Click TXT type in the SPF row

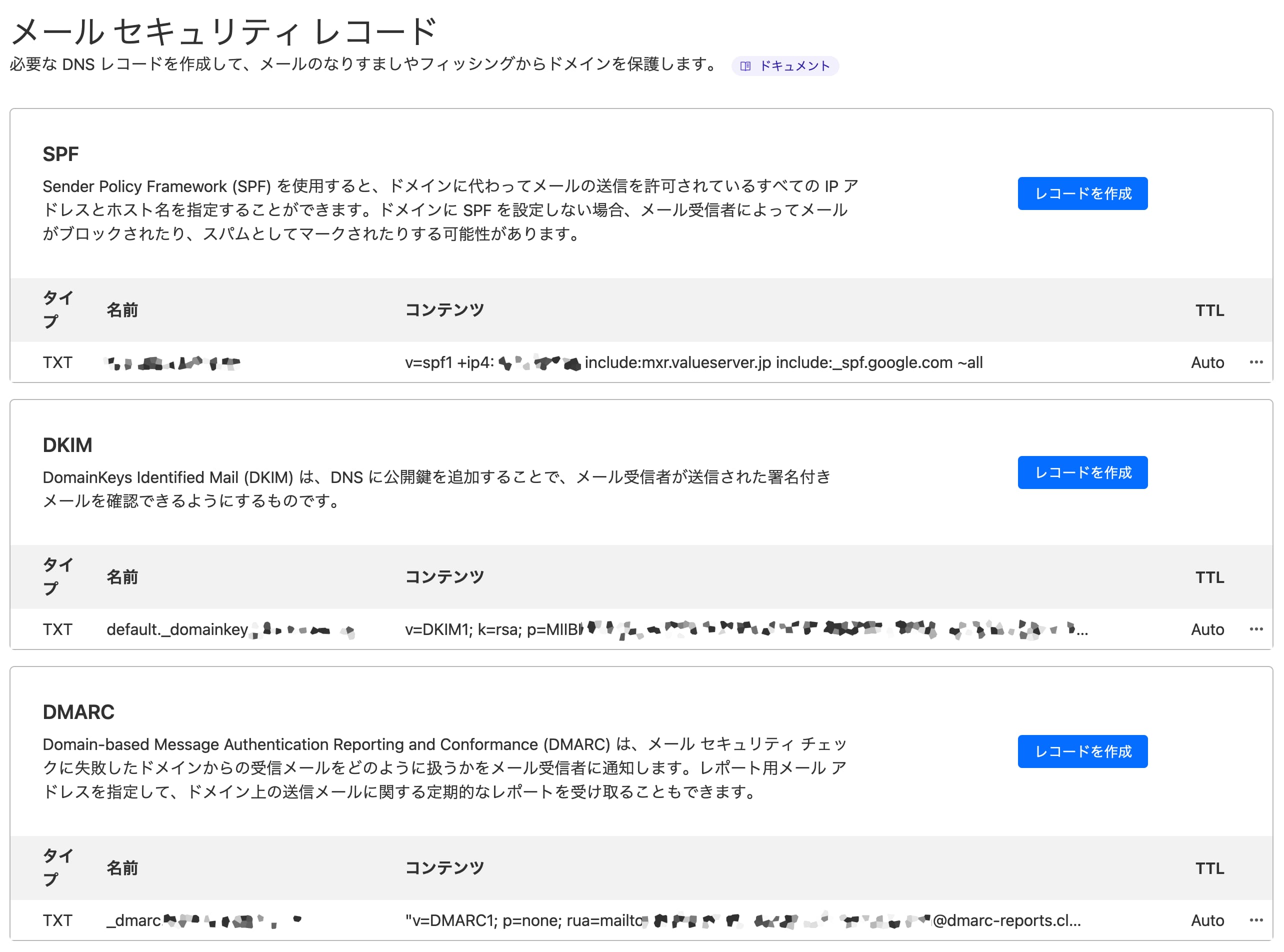(57, 362)
